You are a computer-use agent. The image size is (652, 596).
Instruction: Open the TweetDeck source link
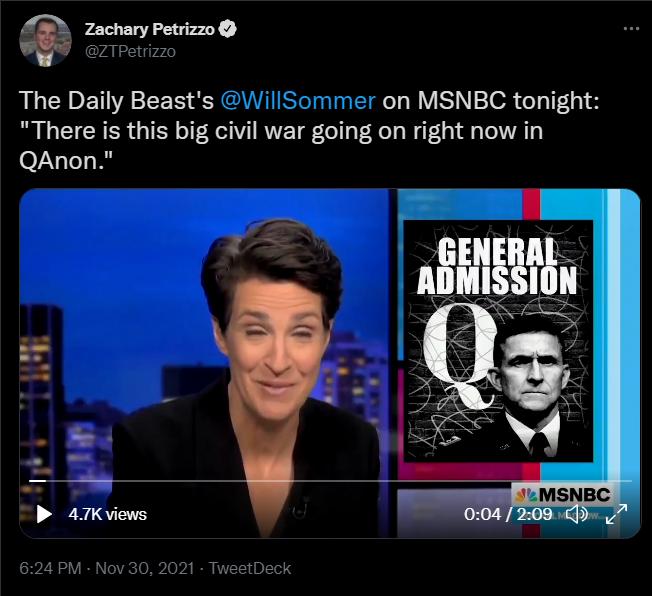coord(249,568)
